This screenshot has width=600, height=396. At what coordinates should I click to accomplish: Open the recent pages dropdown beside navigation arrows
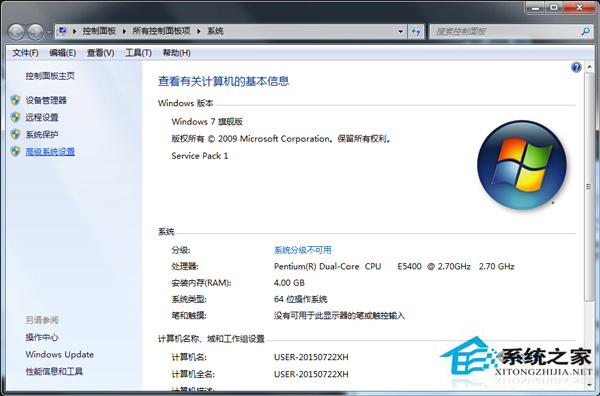[x=49, y=32]
